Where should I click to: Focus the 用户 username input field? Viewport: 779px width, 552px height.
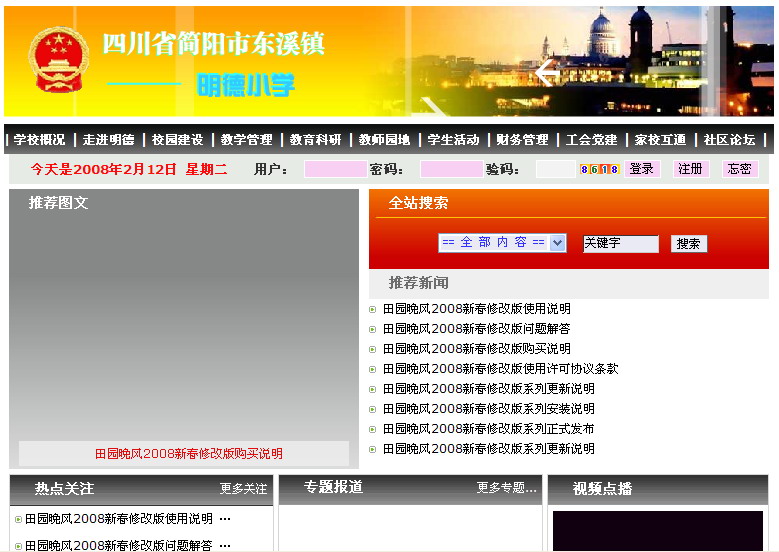pyautogui.click(x=334, y=169)
